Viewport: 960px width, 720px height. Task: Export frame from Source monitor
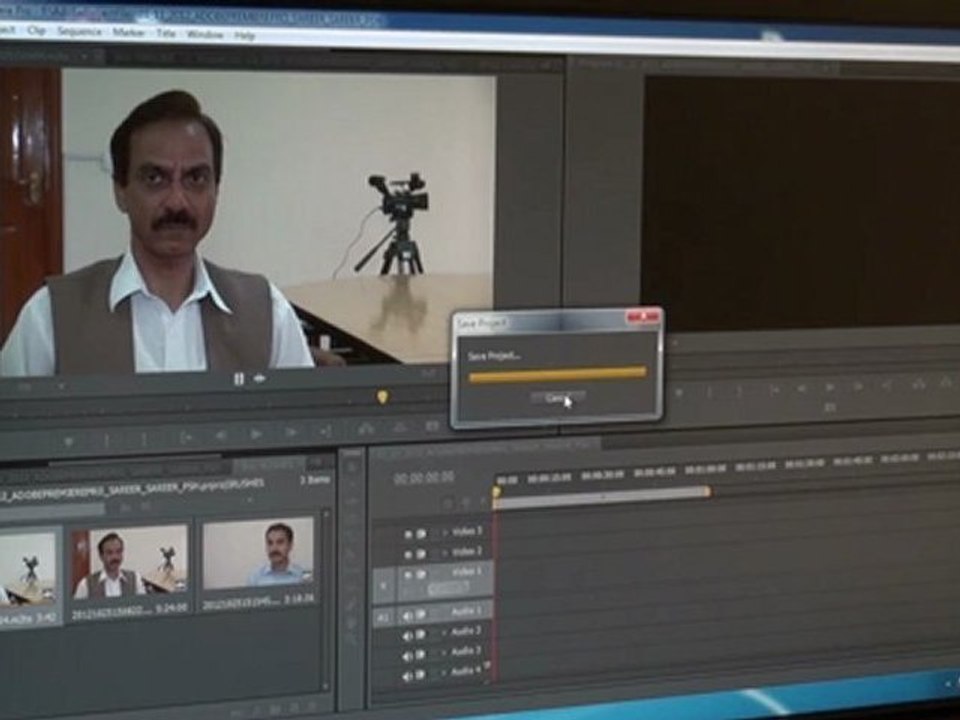coord(432,426)
